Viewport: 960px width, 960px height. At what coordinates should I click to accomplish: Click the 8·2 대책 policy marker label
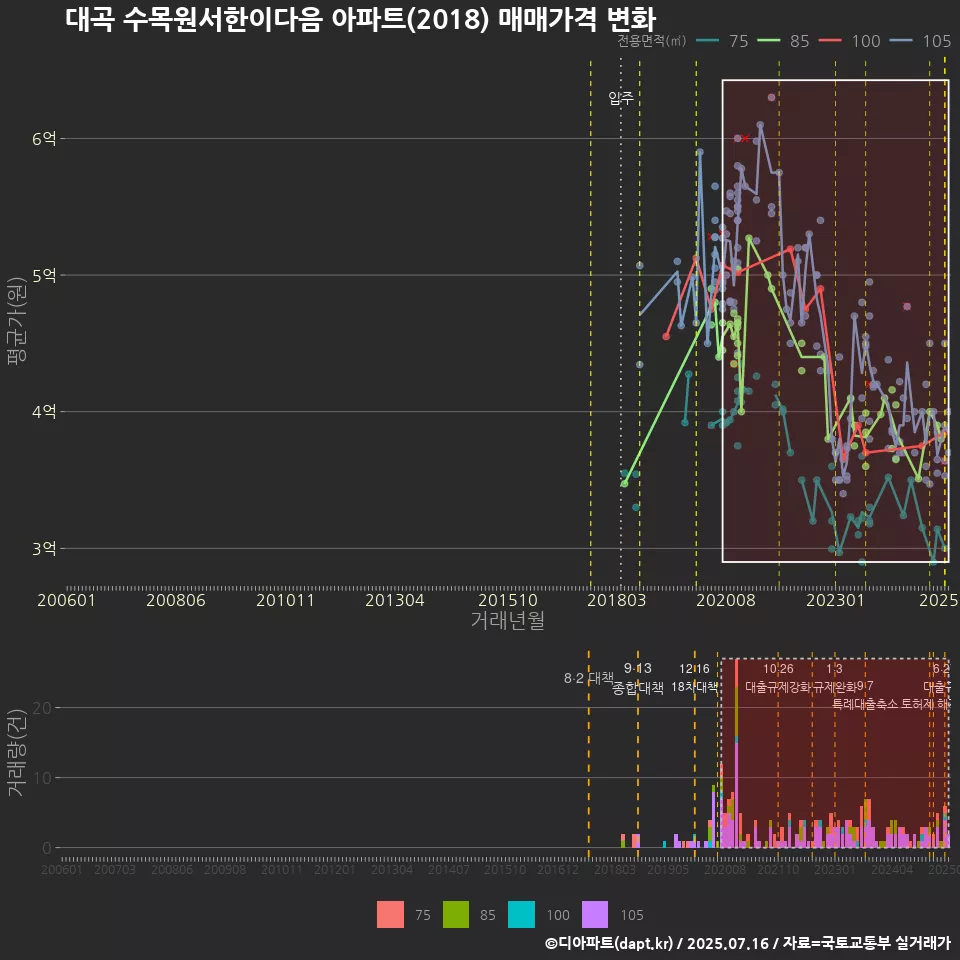pyautogui.click(x=589, y=678)
